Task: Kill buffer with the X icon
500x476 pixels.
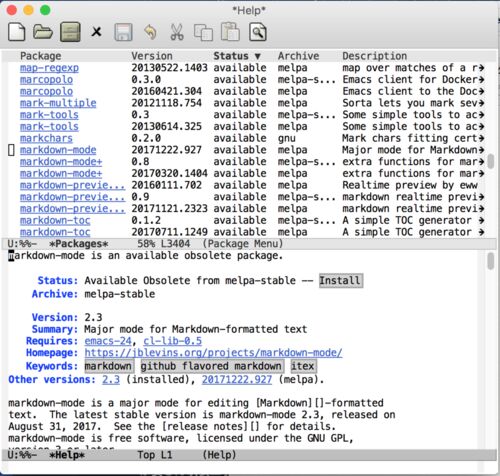Action: [x=96, y=32]
